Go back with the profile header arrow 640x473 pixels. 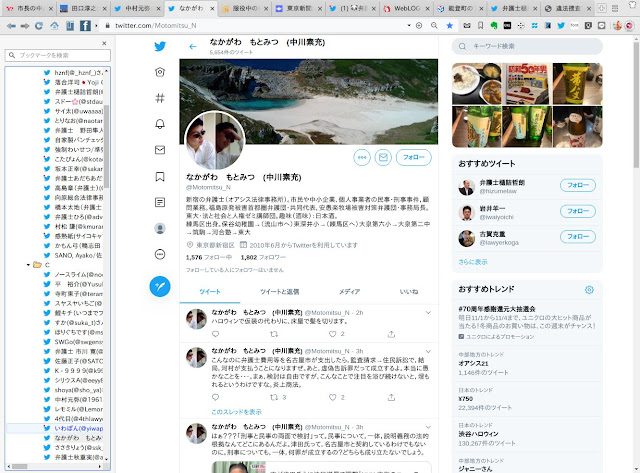193,47
